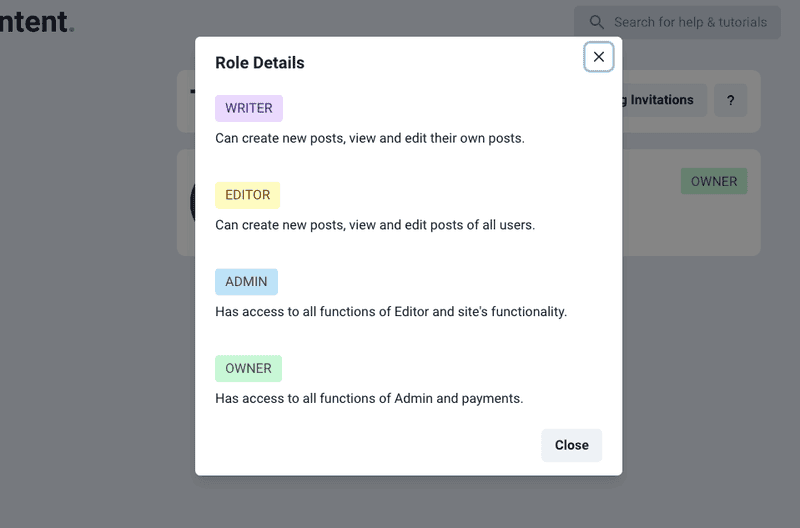Select the purple WRITER role badge
The height and width of the screenshot is (528, 800).
click(x=249, y=108)
